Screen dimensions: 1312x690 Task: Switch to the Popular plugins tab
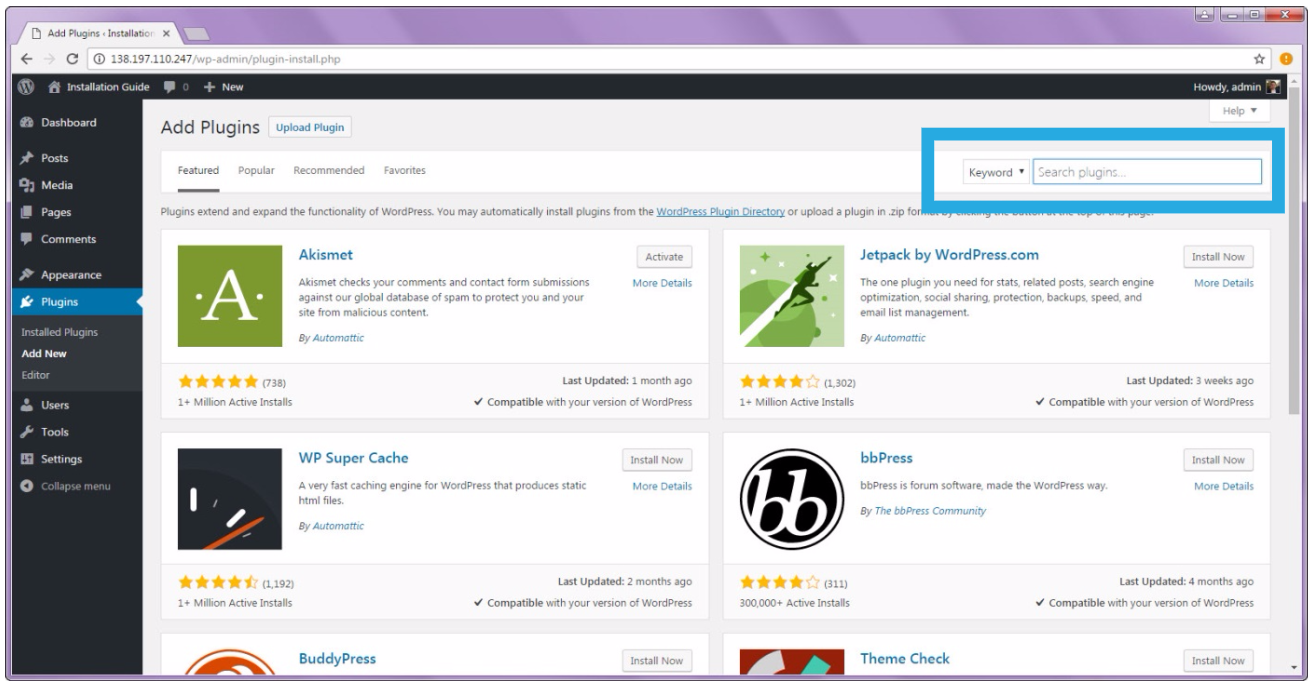(x=256, y=171)
